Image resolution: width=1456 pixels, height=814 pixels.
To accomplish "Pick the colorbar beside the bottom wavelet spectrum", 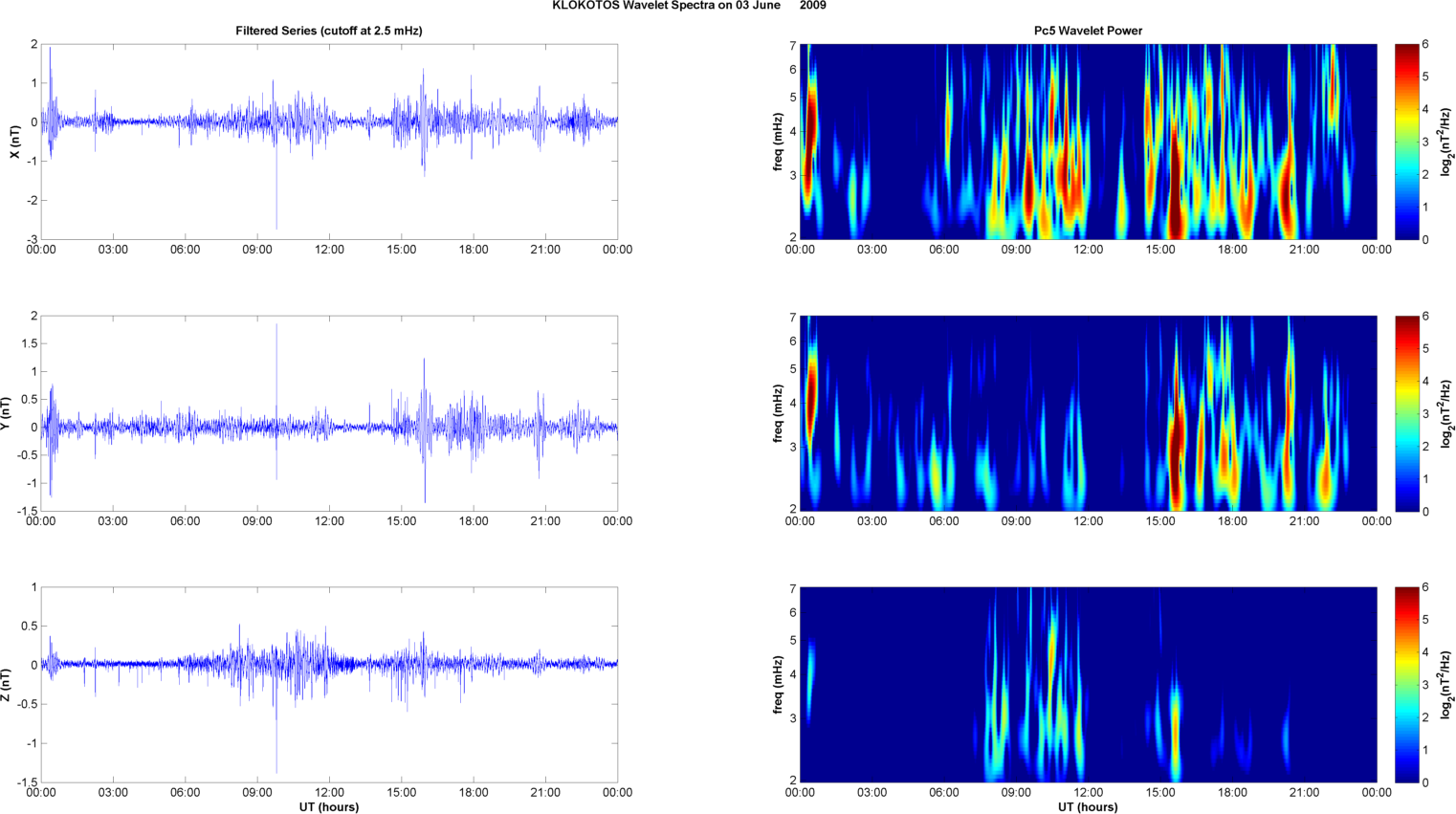I will point(1406,685).
